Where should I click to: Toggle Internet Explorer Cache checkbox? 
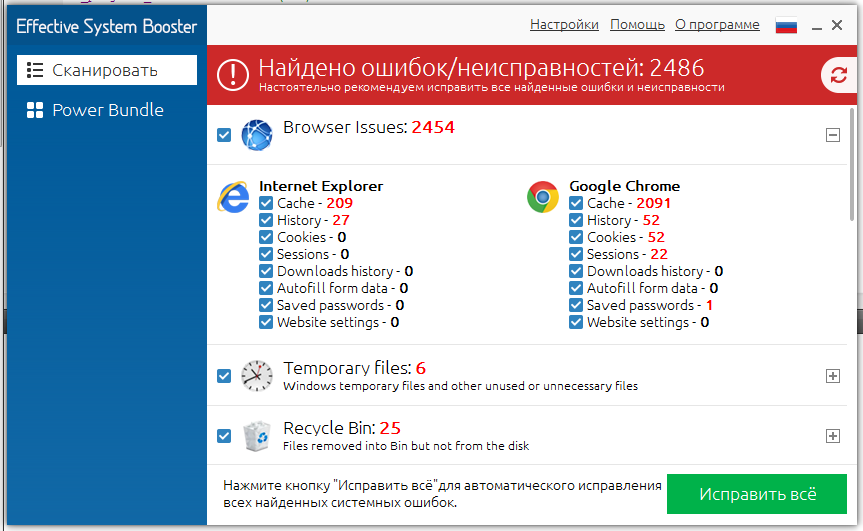pyautogui.click(x=266, y=203)
